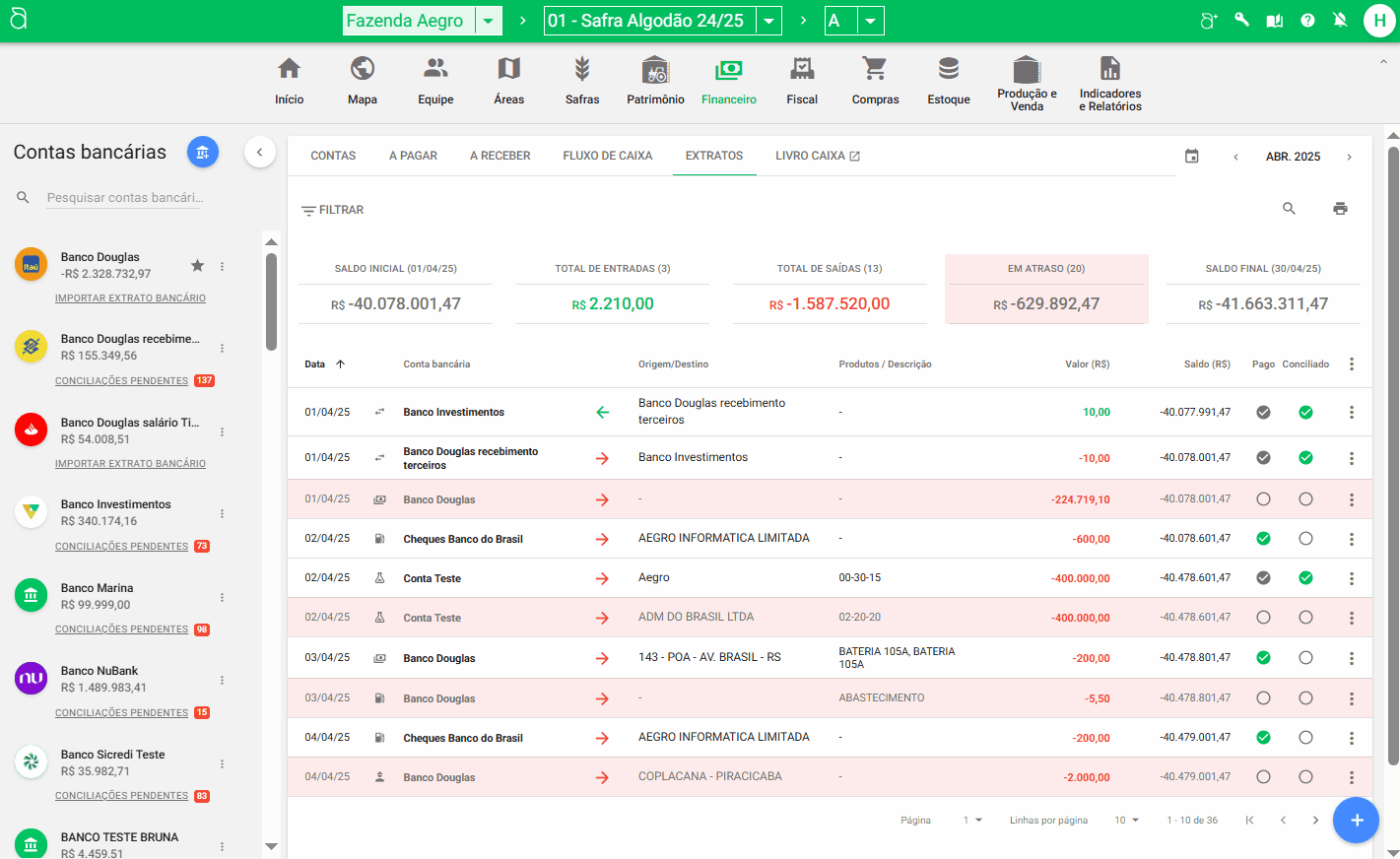This screenshot has height=859, width=1400.
Task: Expand the Fazenda Aegro farm dropdown
Action: [488, 21]
